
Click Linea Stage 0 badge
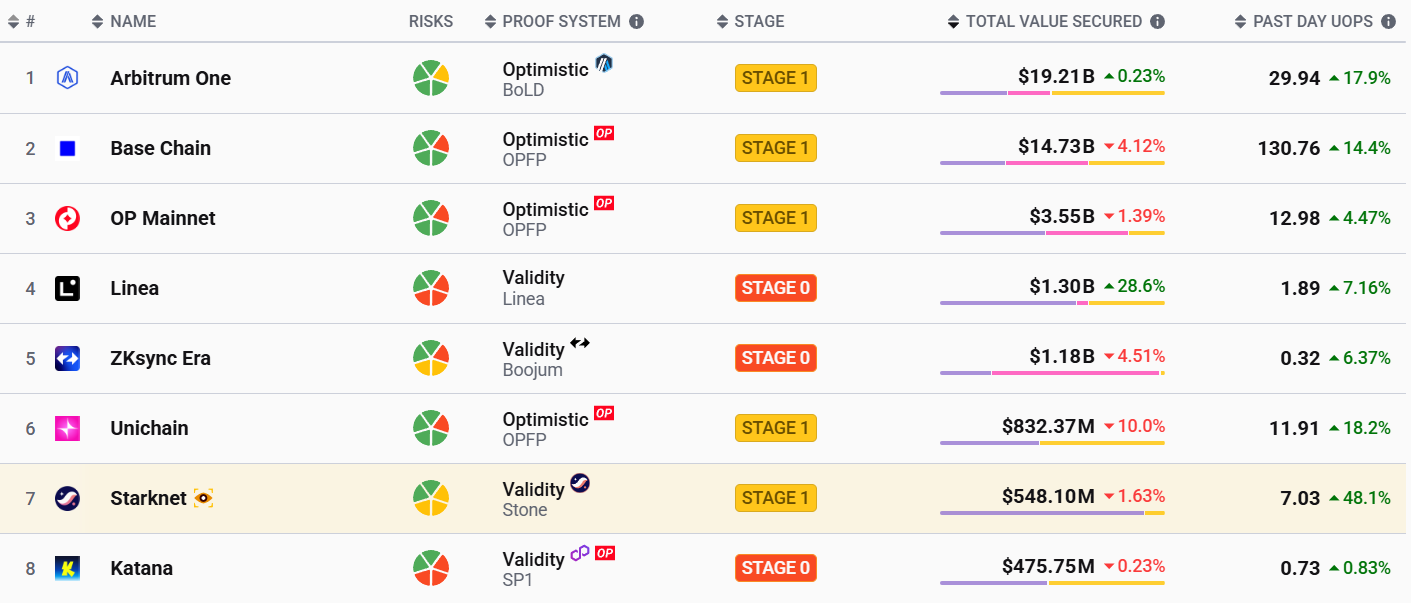(775, 288)
